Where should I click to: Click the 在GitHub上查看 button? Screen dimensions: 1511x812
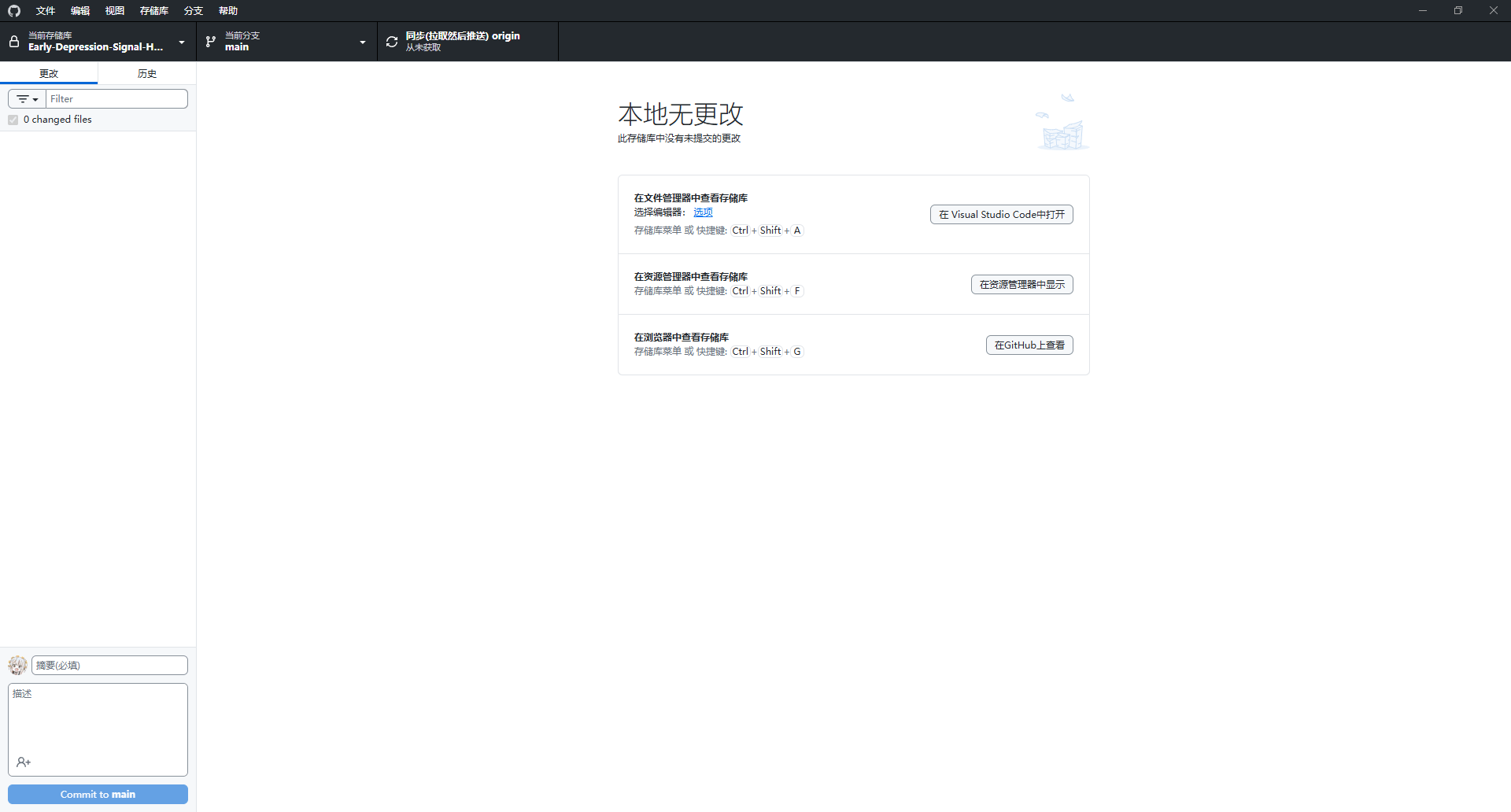[1029, 345]
